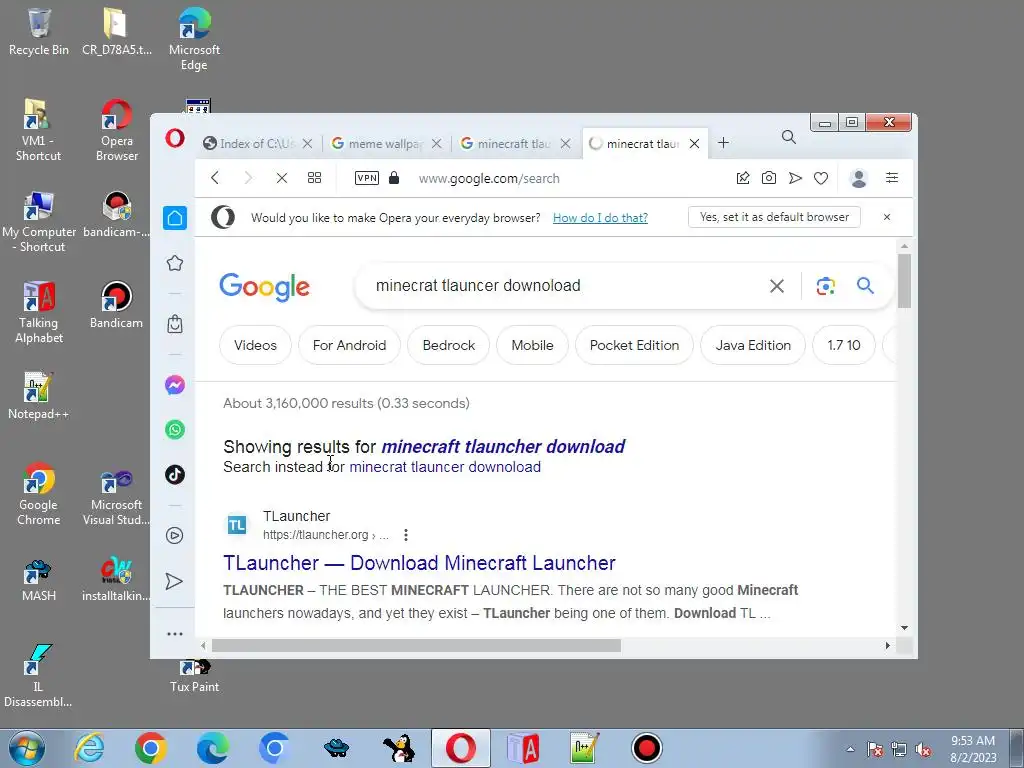
Task: Open Messenger in the sidebar
Action: (x=174, y=385)
